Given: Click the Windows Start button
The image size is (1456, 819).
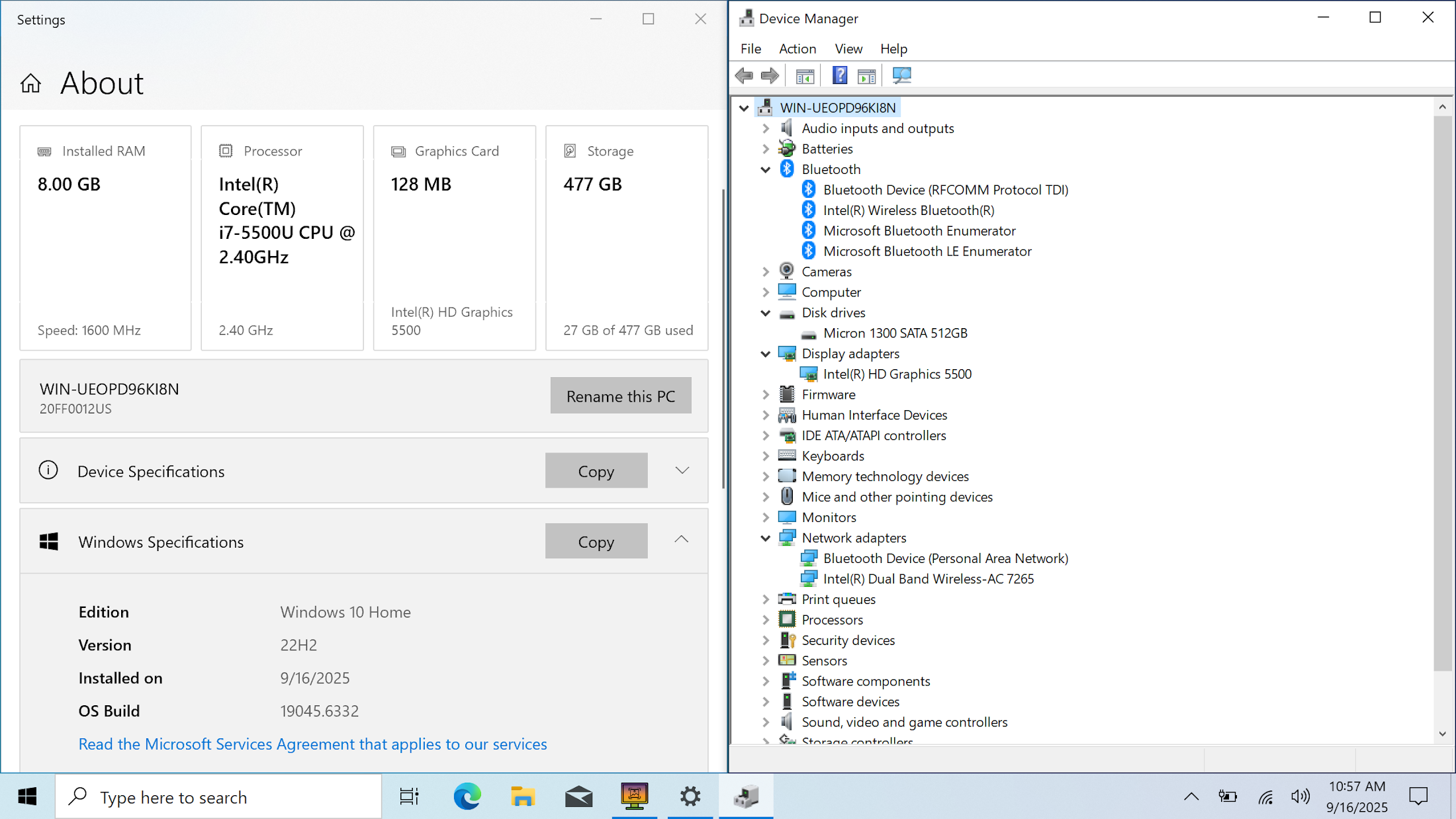Looking at the screenshot, I should coord(27,797).
